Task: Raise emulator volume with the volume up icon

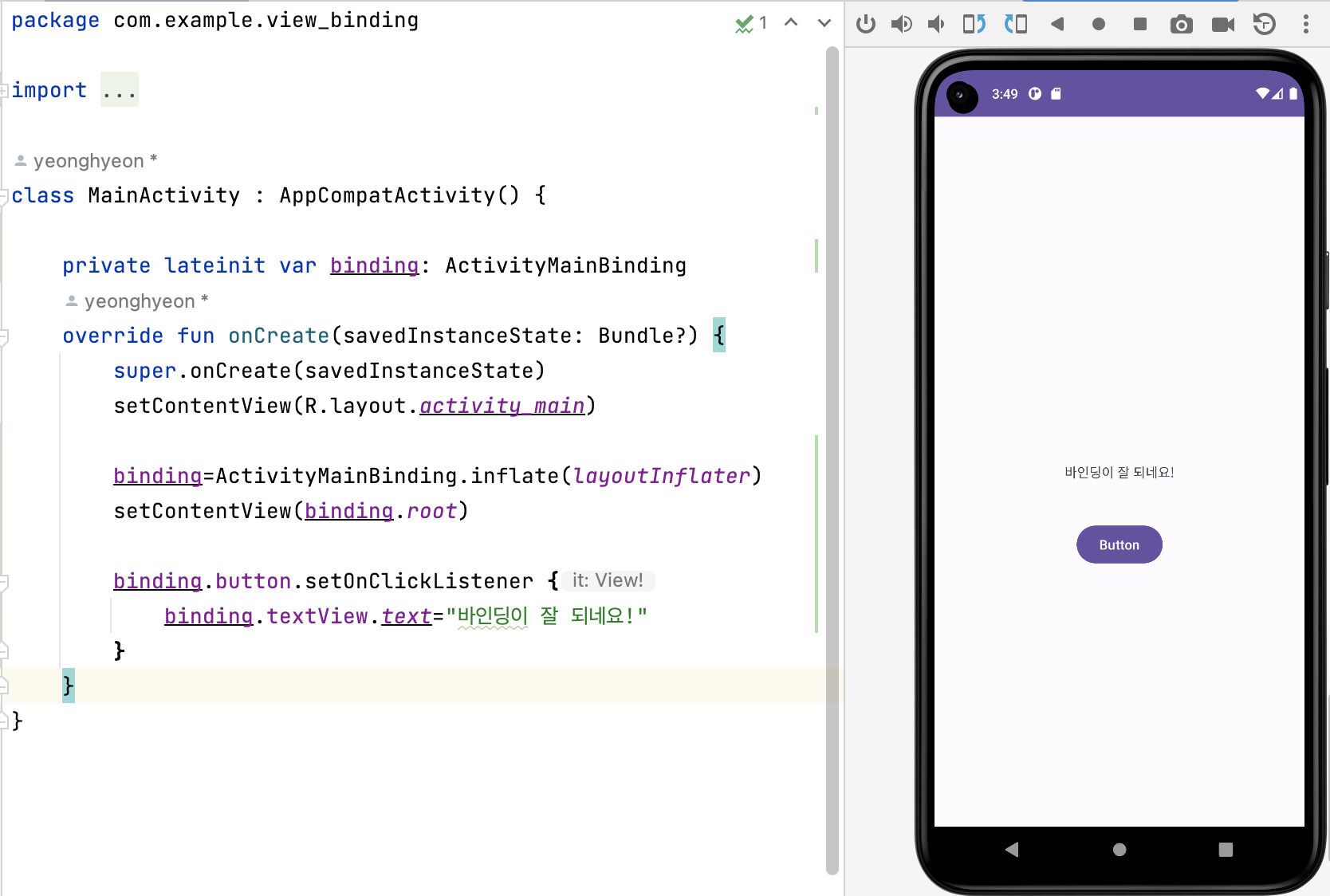Action: 902,24
